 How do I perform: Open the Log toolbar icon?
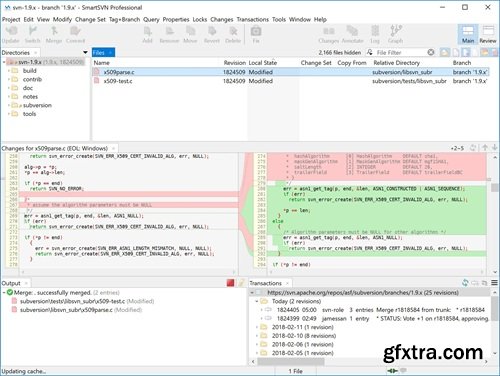[375, 34]
